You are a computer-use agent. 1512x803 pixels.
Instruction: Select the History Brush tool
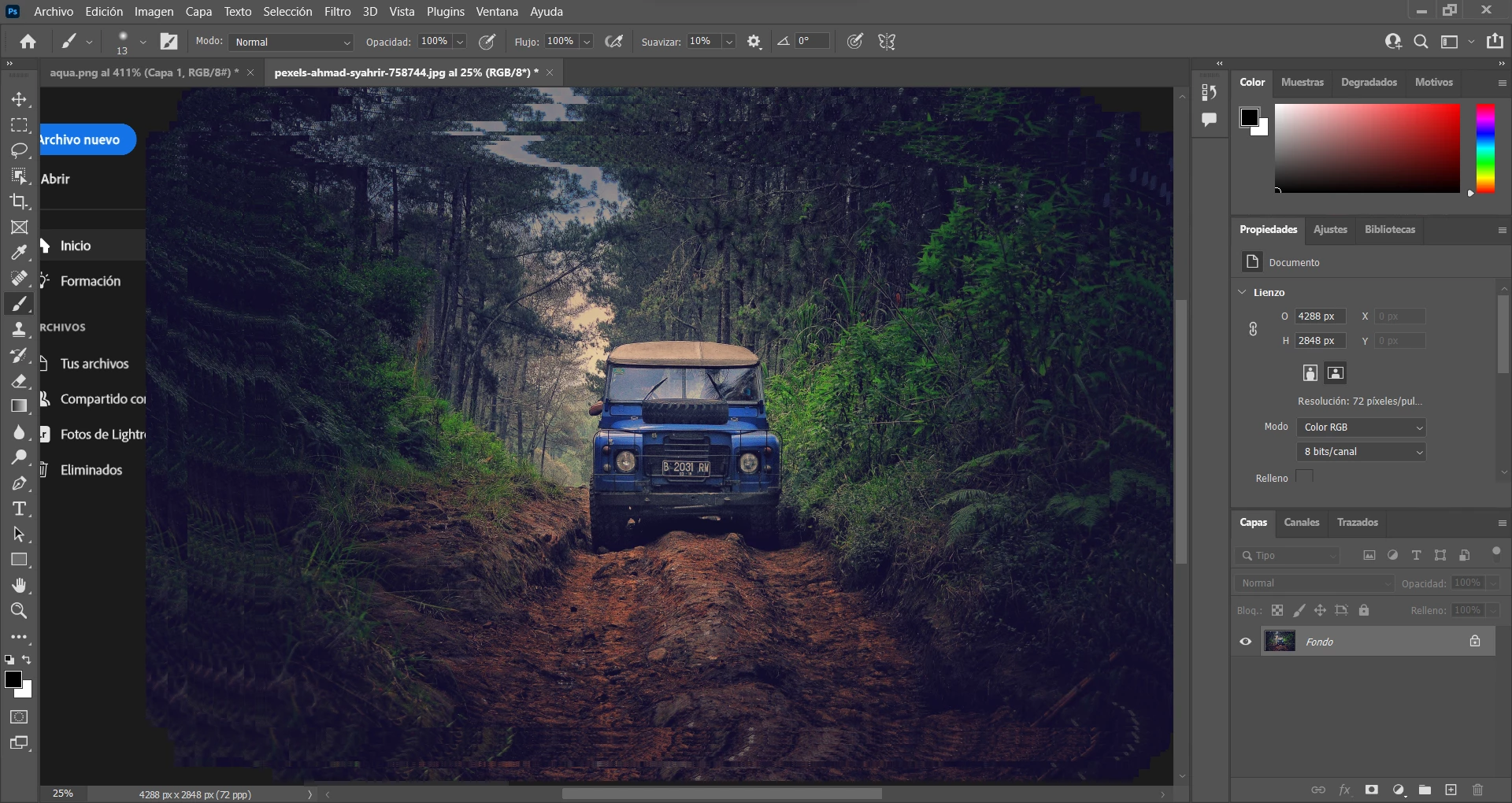point(19,355)
